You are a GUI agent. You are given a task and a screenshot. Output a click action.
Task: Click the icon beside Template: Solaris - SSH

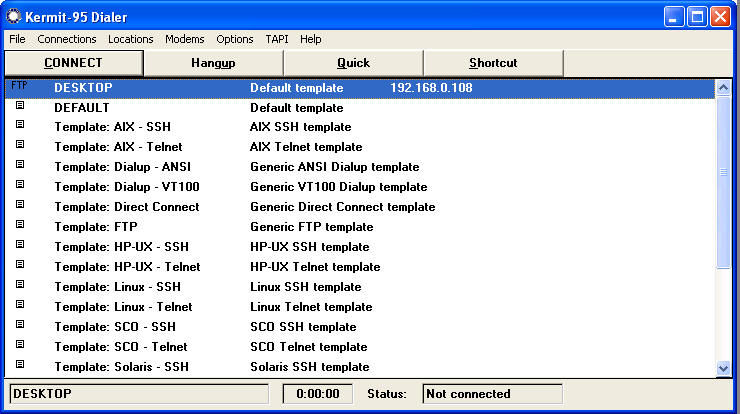(19, 366)
